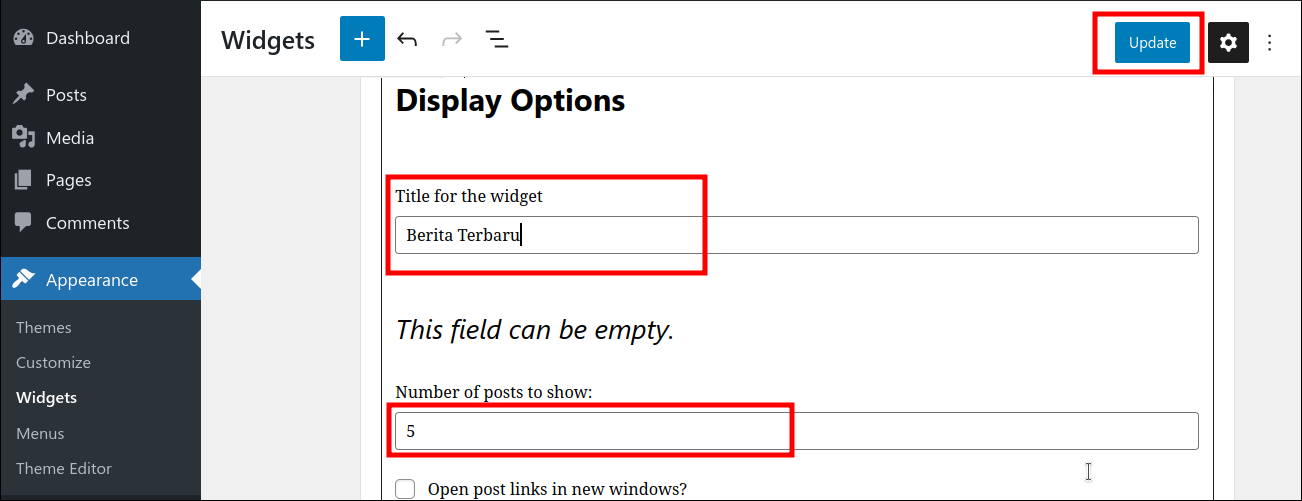Select Menus in Appearance submenu
This screenshot has width=1302, height=501.
pos(40,433)
